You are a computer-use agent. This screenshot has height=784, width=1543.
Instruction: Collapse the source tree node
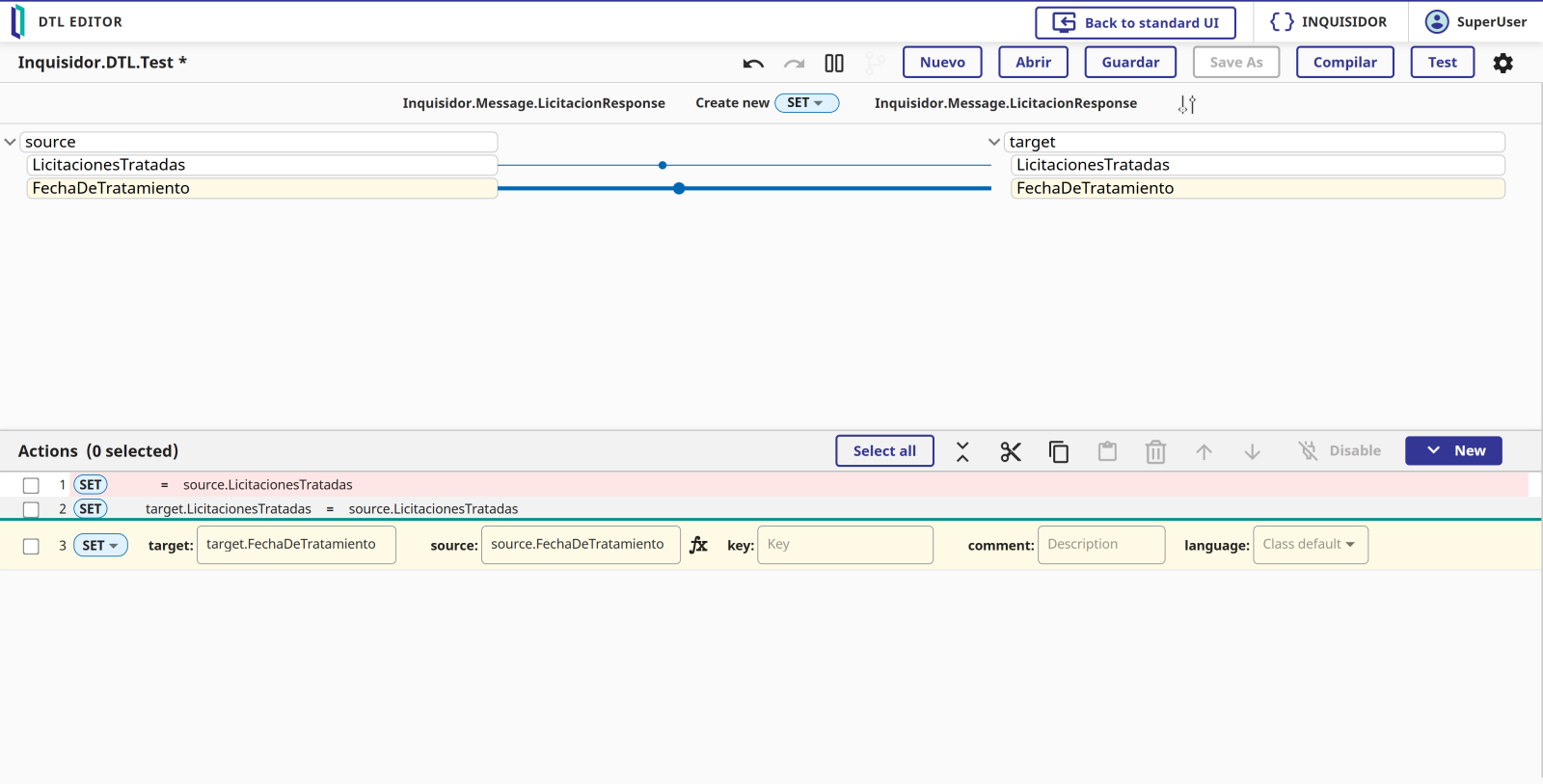pos(11,142)
